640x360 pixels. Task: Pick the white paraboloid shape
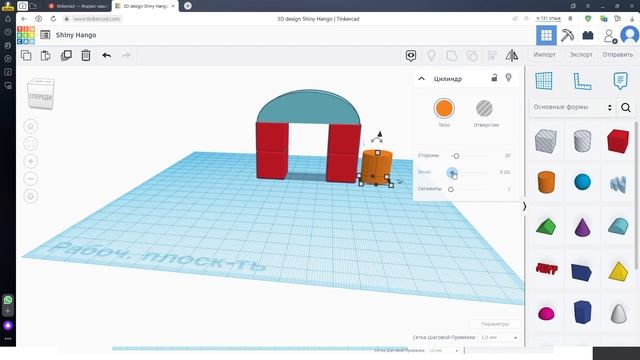coord(618,313)
